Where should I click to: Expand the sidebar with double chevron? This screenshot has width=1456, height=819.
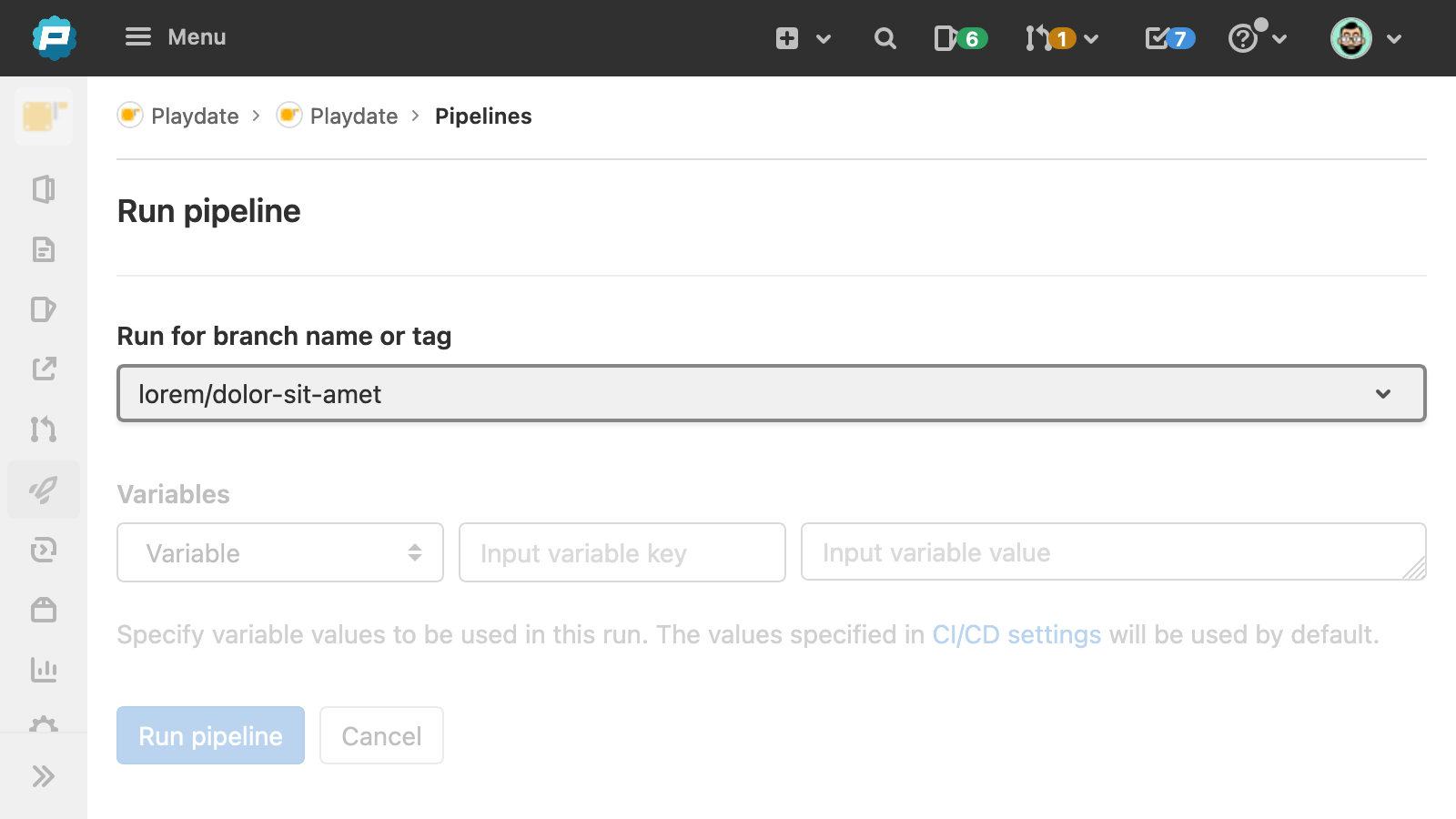click(x=44, y=776)
